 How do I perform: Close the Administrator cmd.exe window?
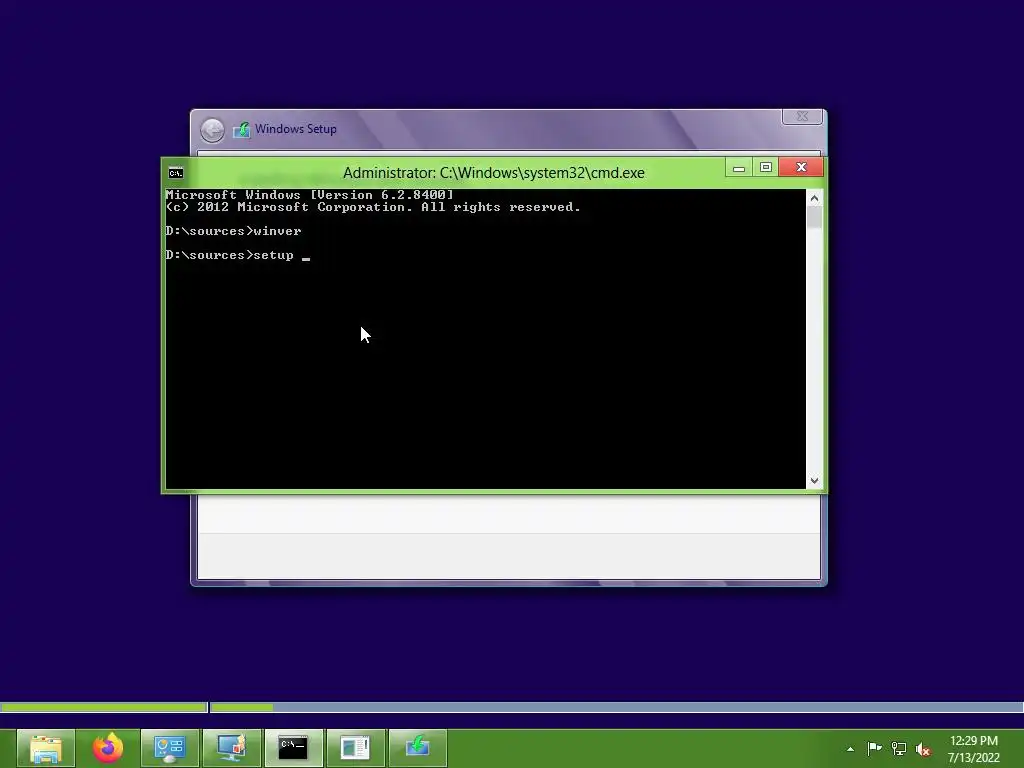(x=801, y=168)
